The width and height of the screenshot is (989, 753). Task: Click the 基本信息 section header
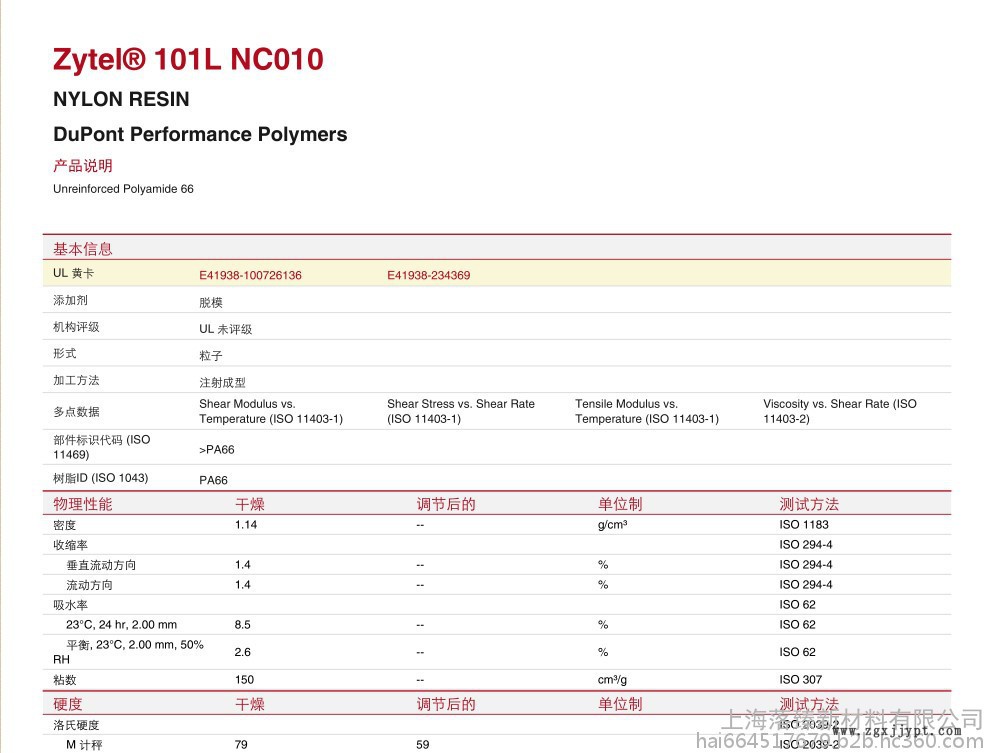83,249
